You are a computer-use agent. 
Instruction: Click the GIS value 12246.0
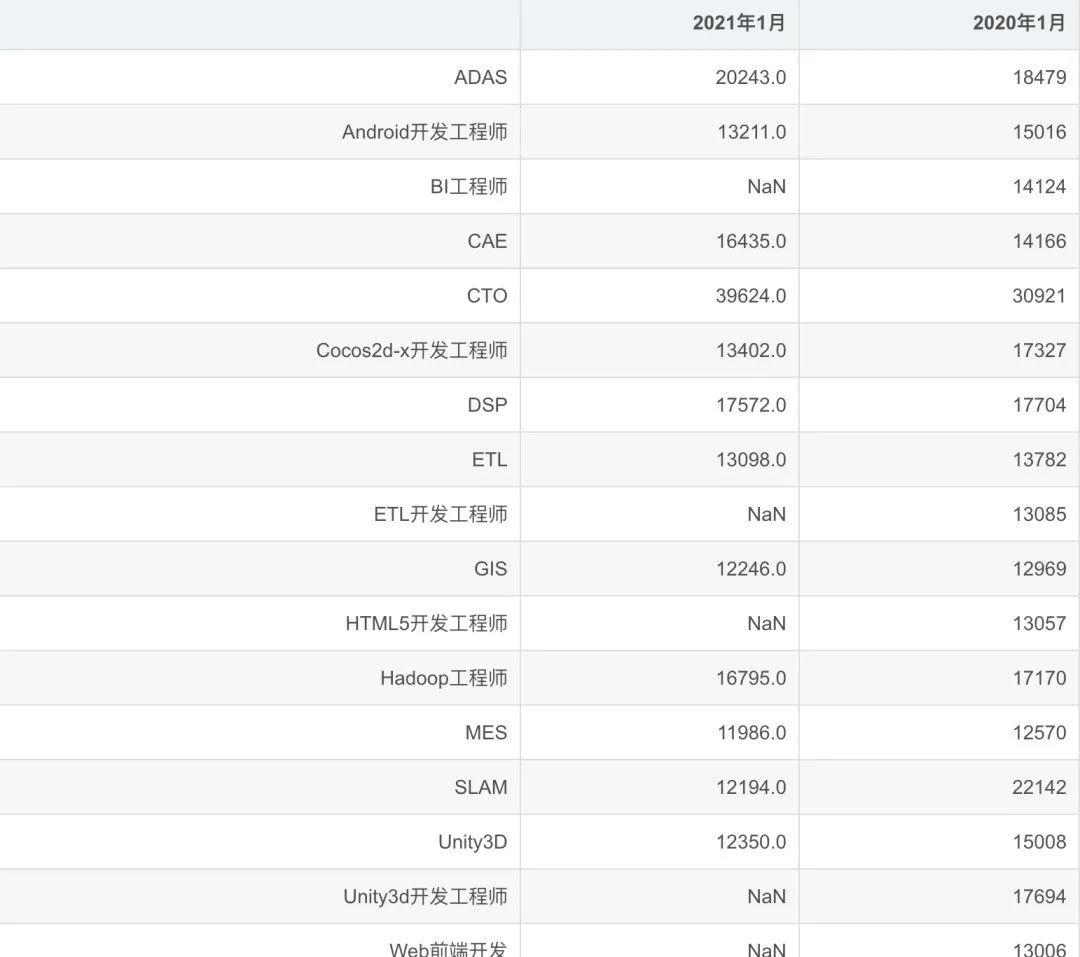click(x=751, y=568)
